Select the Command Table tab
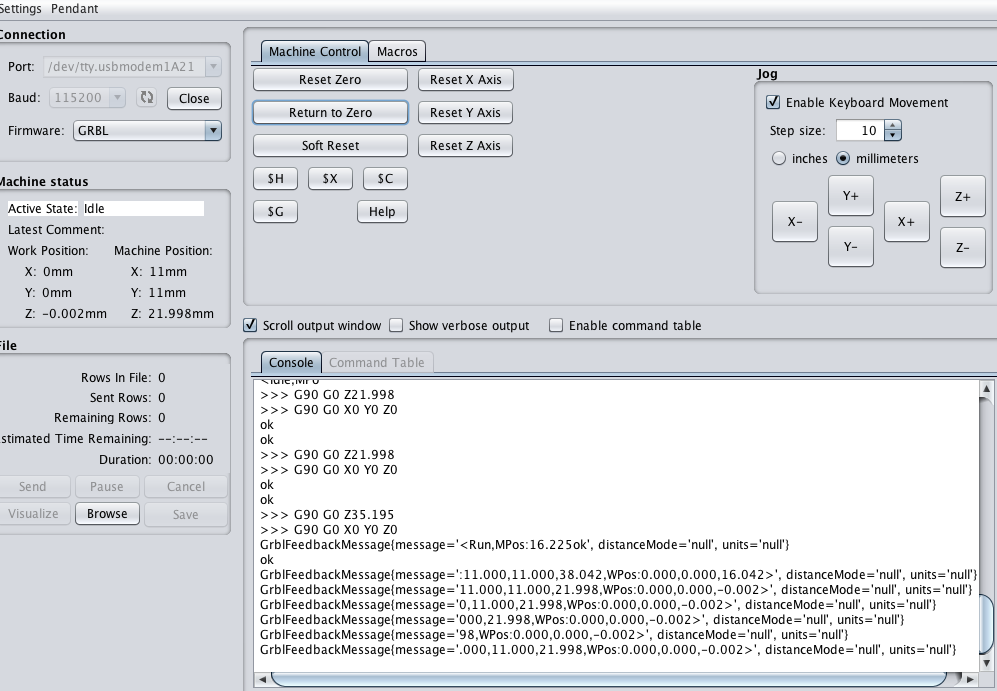Screen dimensions: 997x691 (x=376, y=362)
